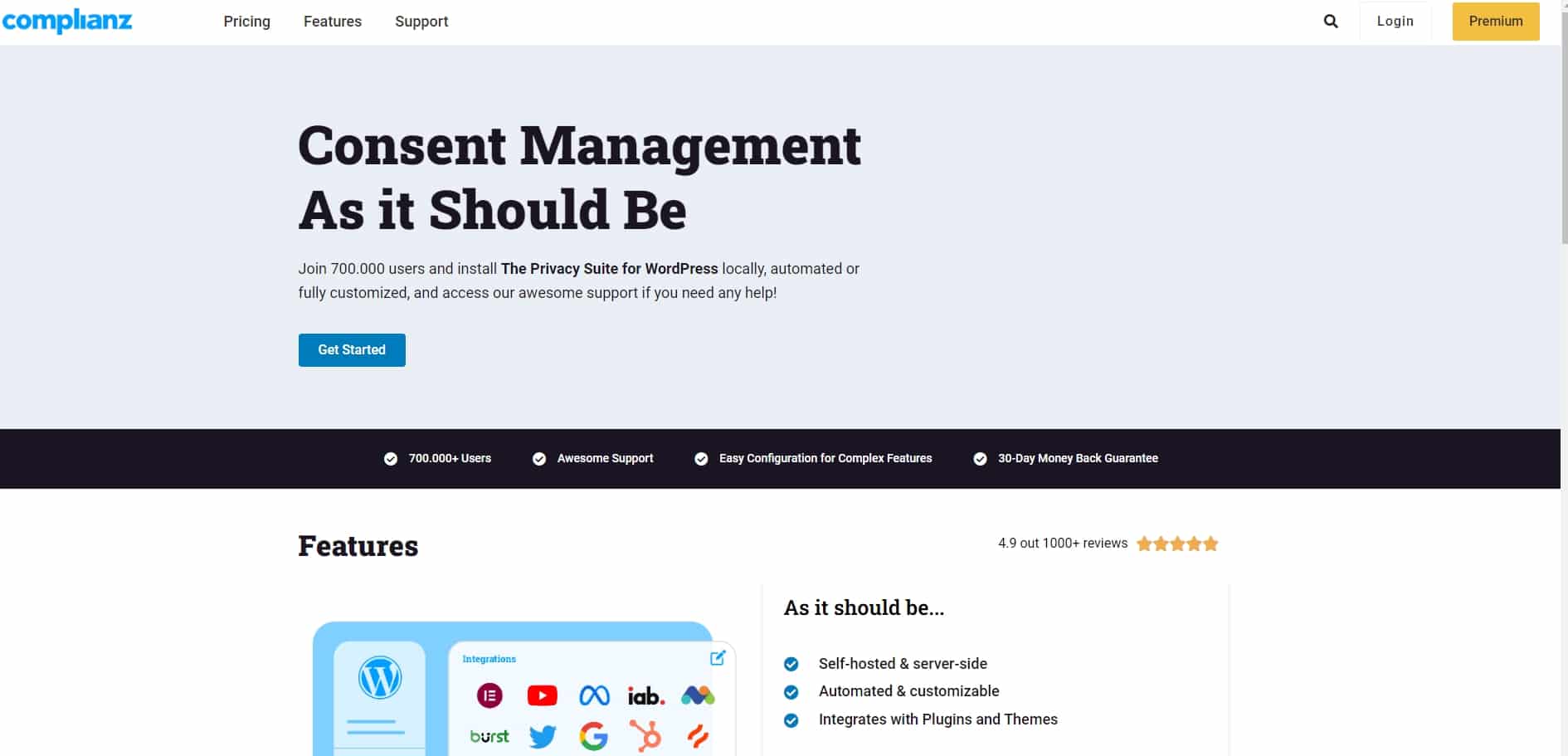
Task: Click the iab. integration logo
Action: point(646,695)
